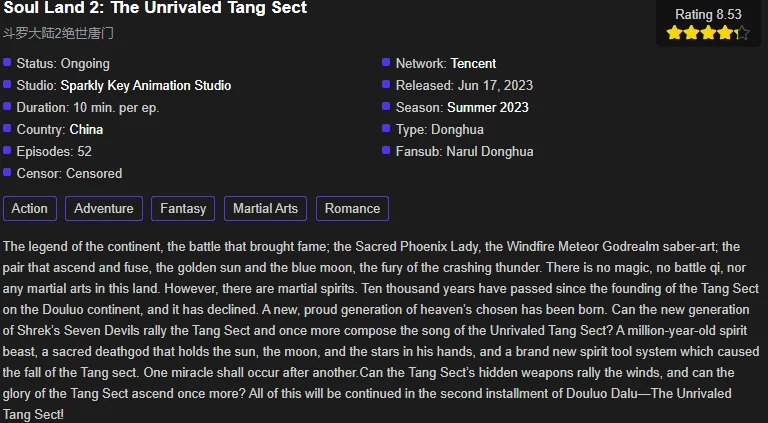The image size is (768, 423).
Task: Click the Rating 8.53 label
Action: [x=708, y=15]
